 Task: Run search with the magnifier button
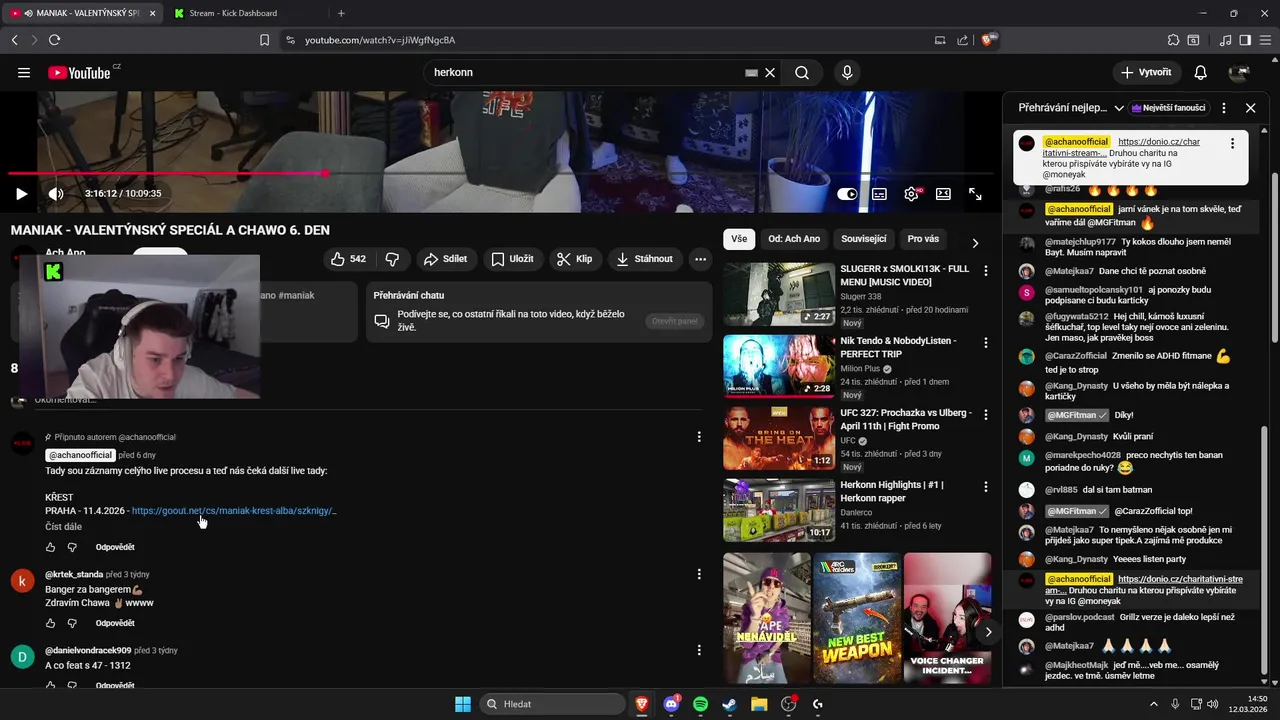(x=802, y=73)
